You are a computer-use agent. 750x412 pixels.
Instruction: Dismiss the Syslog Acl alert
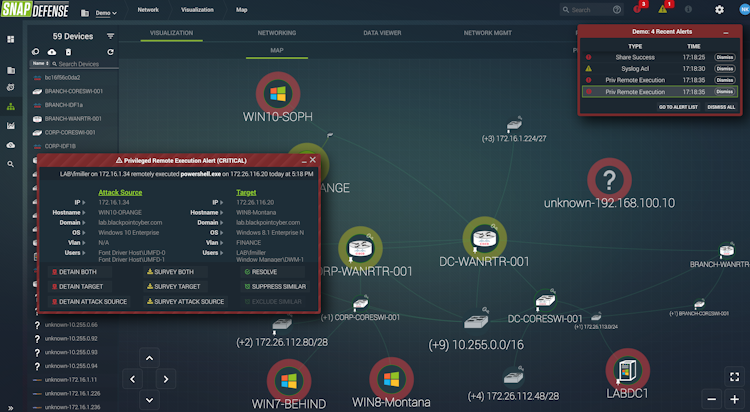[725, 69]
